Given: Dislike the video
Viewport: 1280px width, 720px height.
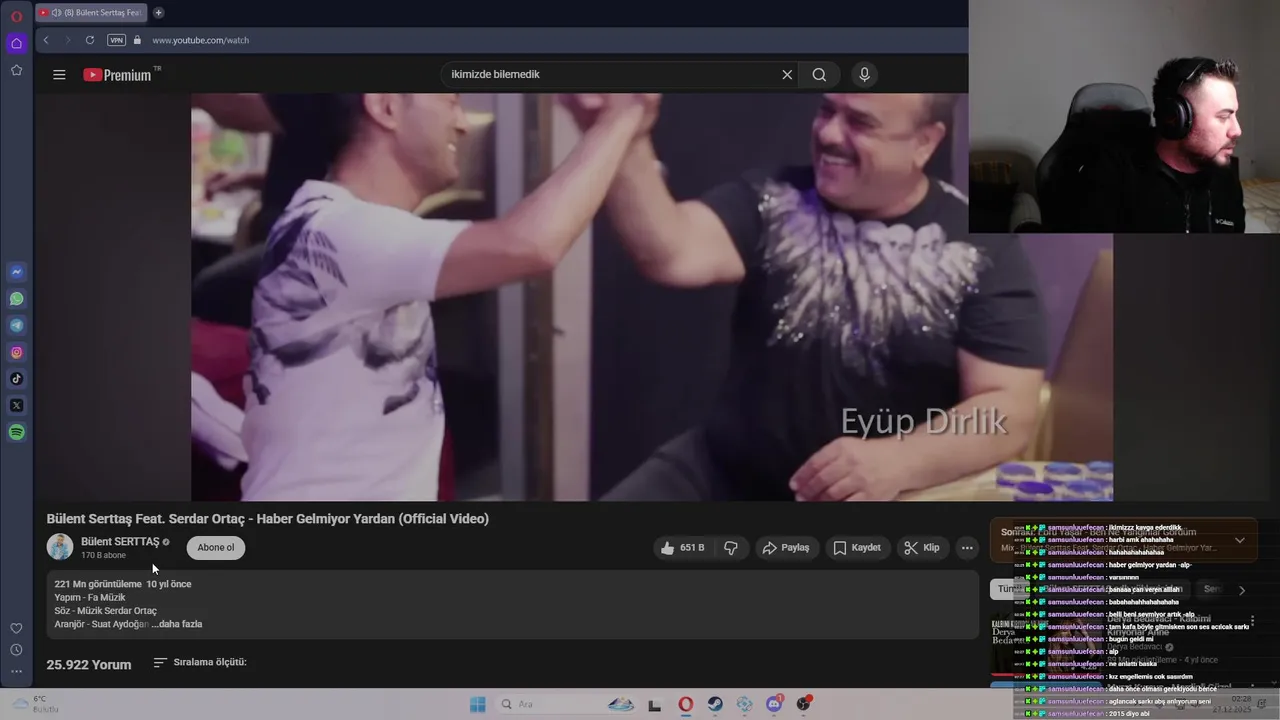Looking at the screenshot, I should coord(731,548).
